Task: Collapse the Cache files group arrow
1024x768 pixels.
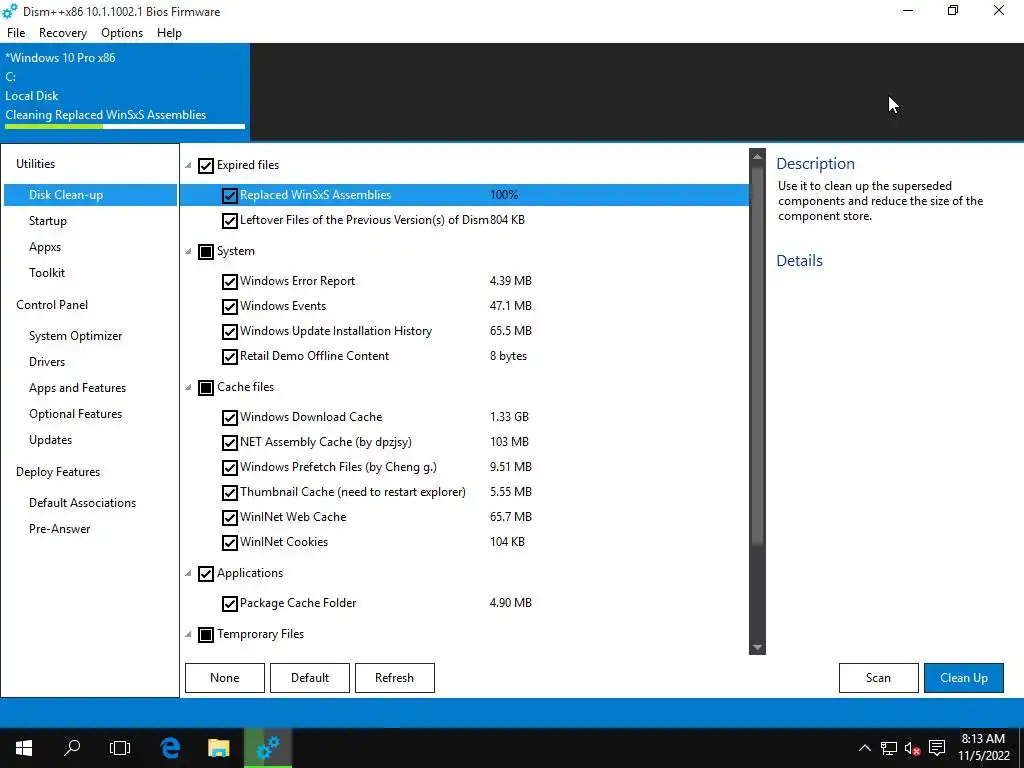Action: tap(188, 388)
